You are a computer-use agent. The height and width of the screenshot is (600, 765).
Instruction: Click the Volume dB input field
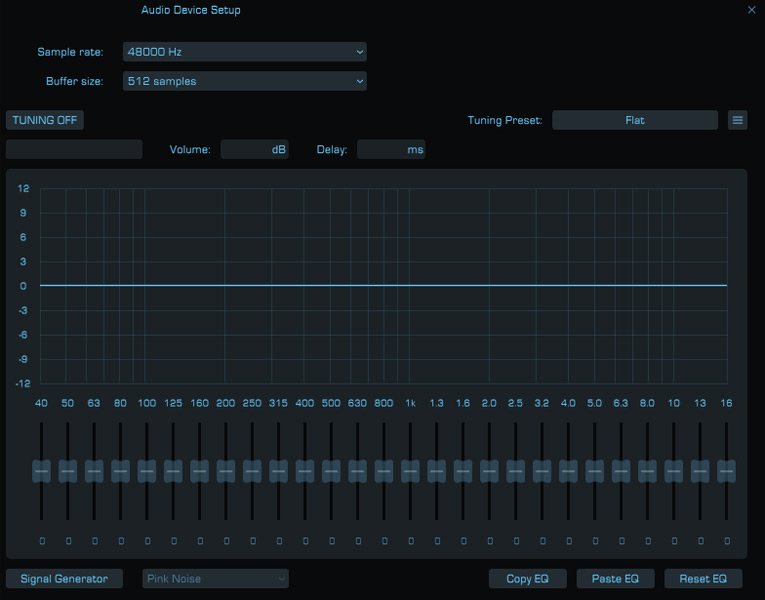(x=254, y=150)
